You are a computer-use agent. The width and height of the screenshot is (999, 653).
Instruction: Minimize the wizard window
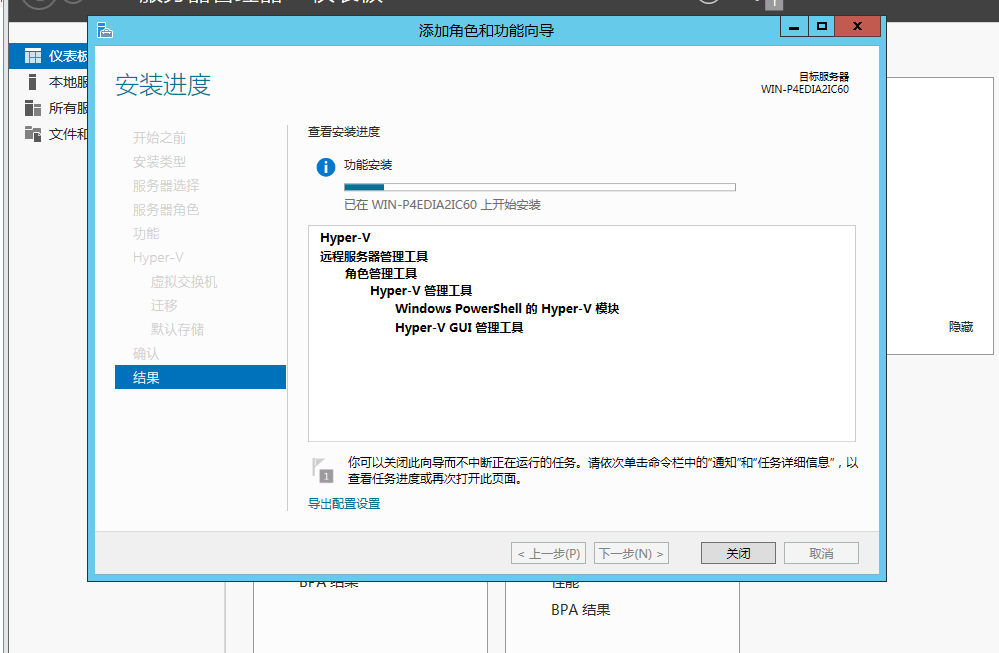click(794, 27)
